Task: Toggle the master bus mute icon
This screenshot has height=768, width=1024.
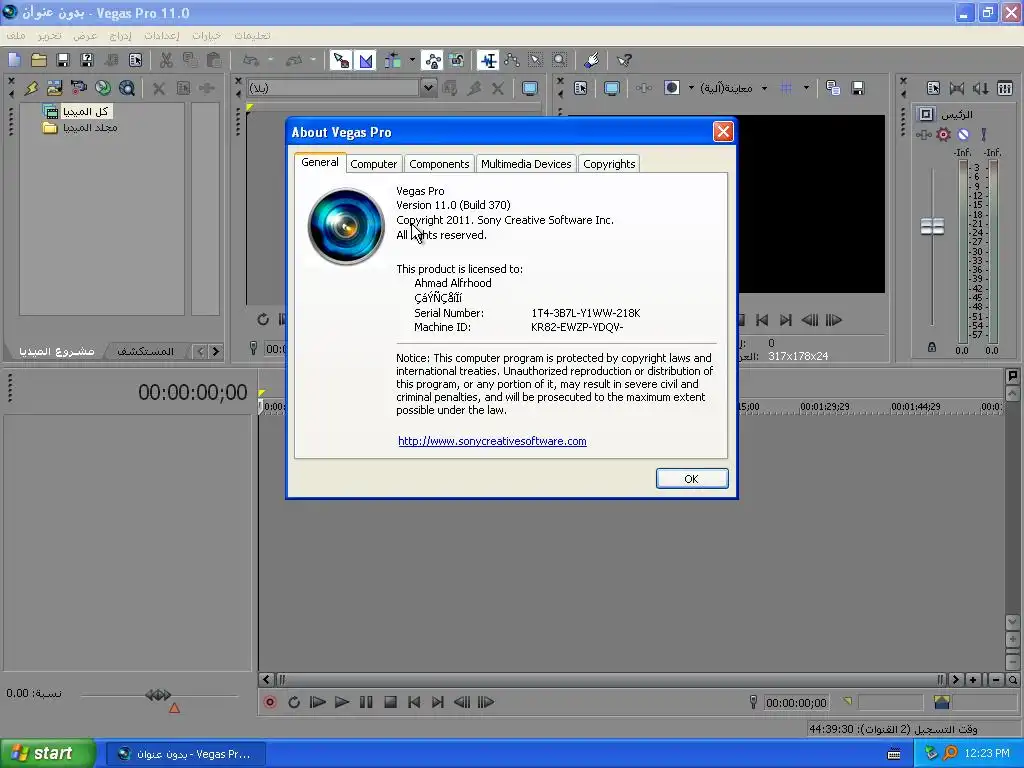Action: (963, 135)
